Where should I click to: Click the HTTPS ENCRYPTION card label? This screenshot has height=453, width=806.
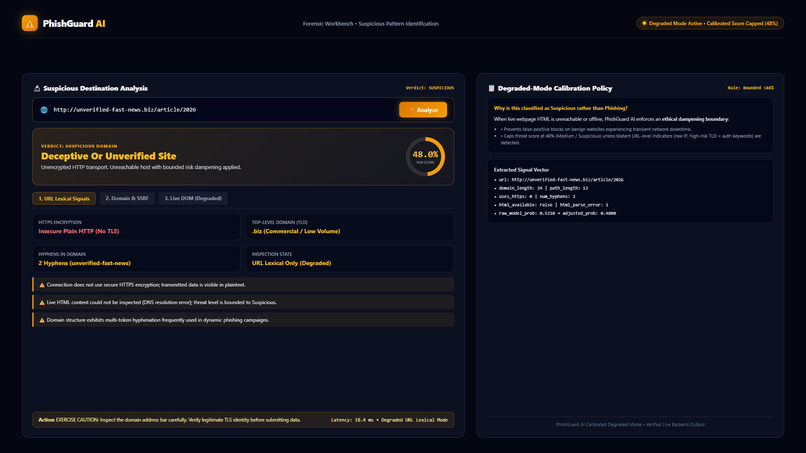(x=60, y=222)
